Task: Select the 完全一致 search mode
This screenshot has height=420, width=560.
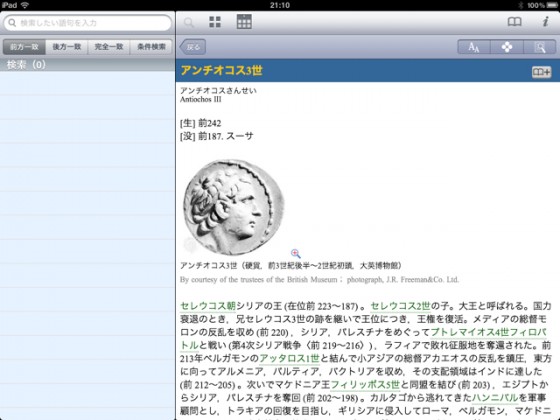Action: pyautogui.click(x=109, y=47)
